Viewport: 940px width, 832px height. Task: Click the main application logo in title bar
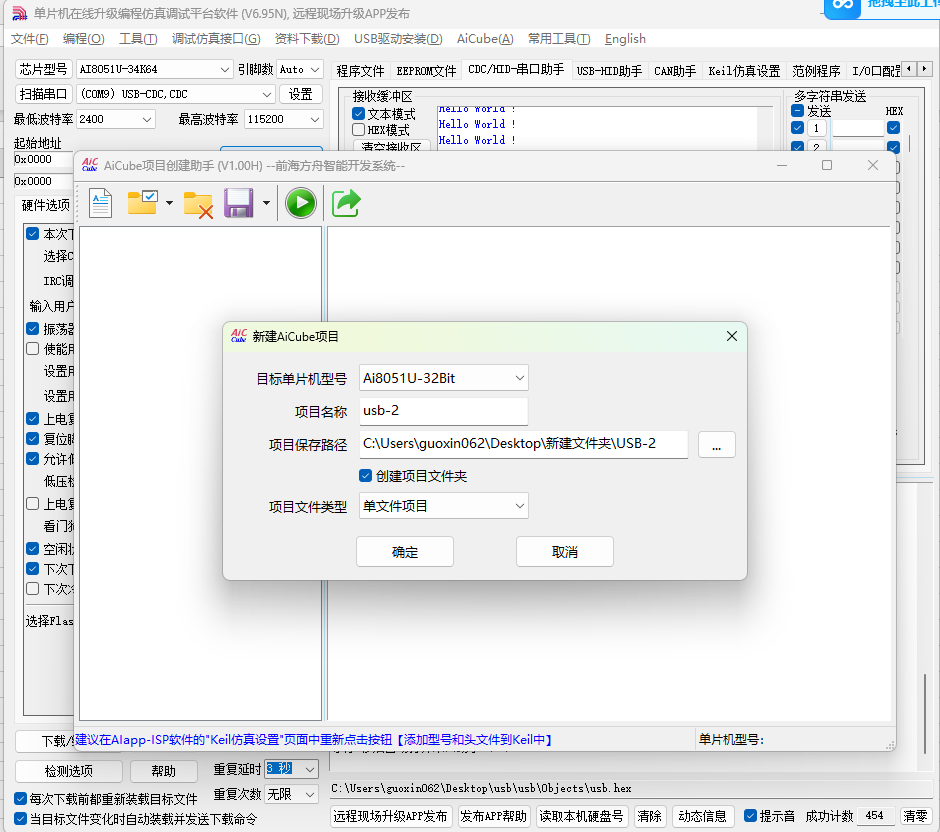pos(20,13)
